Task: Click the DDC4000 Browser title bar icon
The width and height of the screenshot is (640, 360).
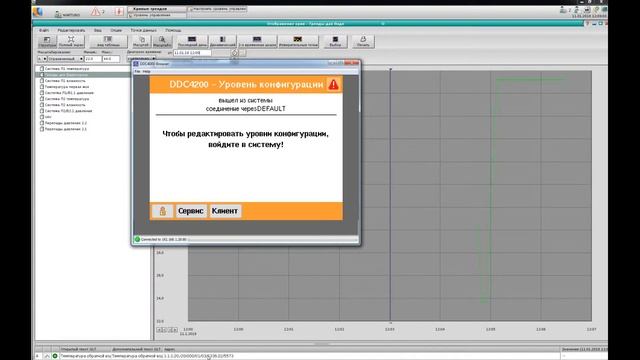Action: point(136,64)
